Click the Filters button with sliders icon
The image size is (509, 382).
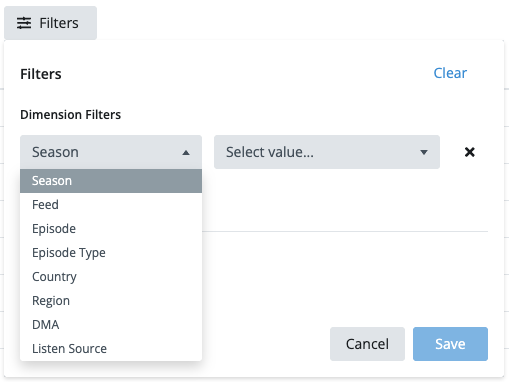pos(50,23)
